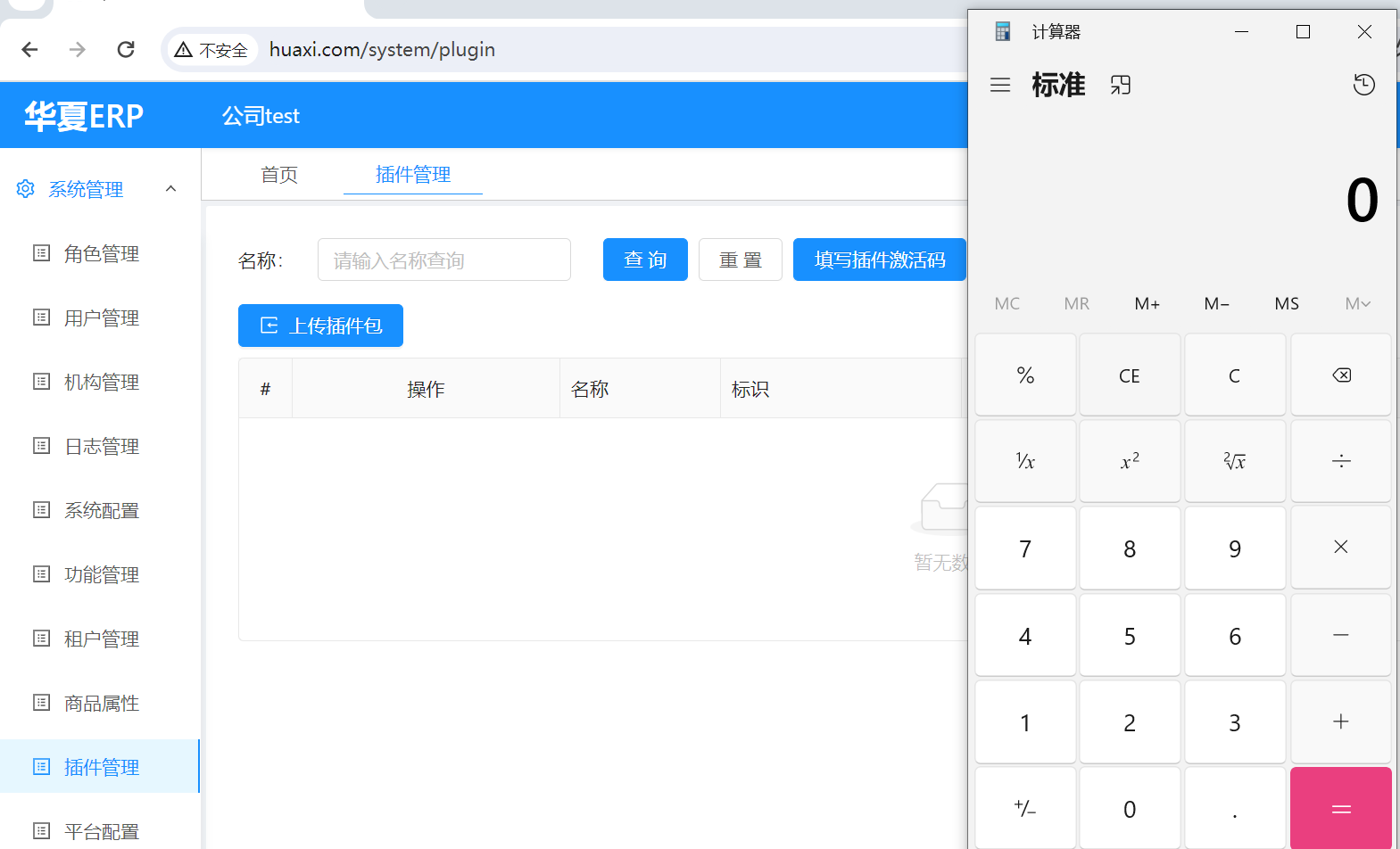Click the reciprocal 1/x key
This screenshot has width=1400, height=849.
click(x=1025, y=461)
